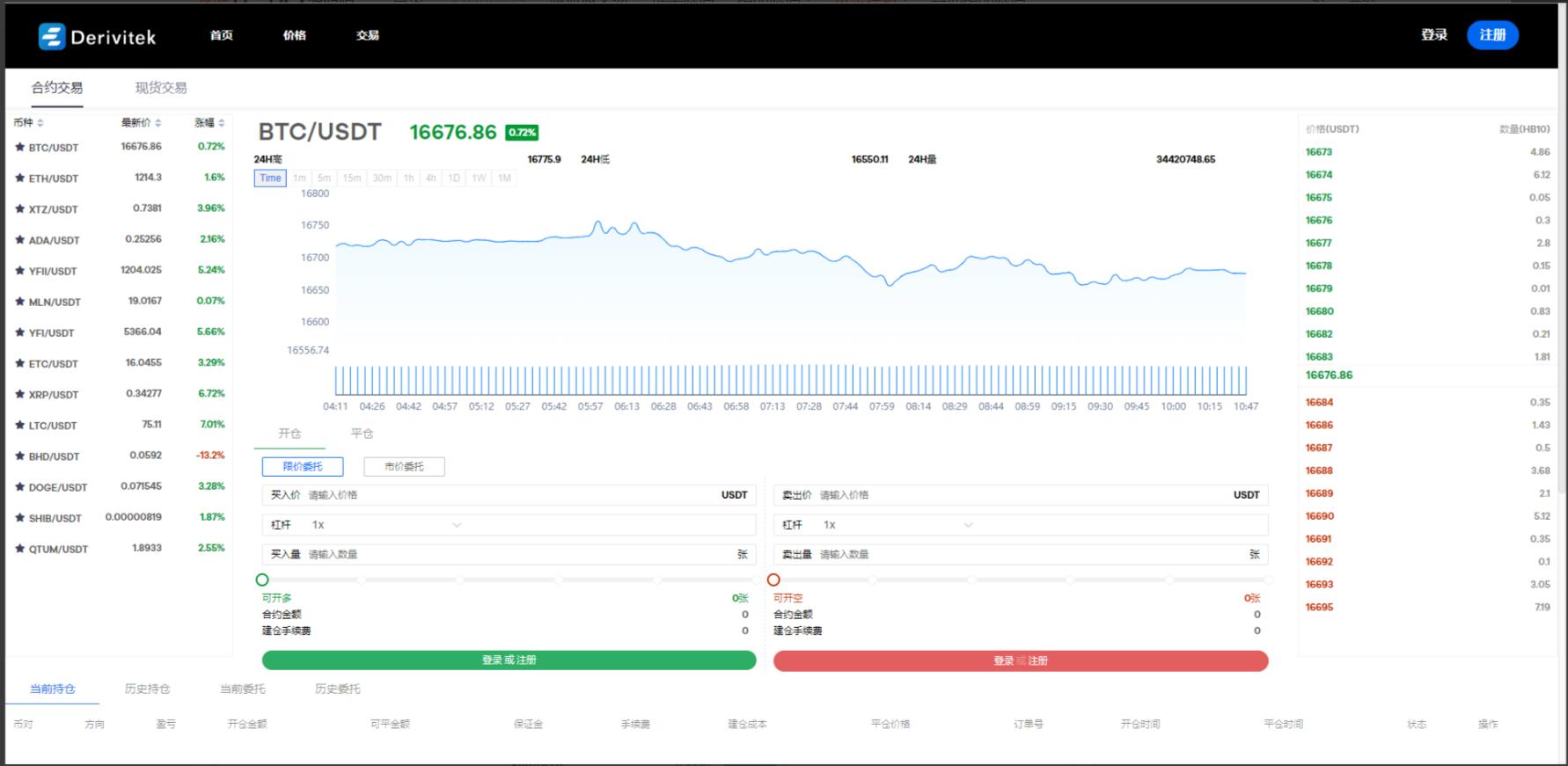Click the green buy amount slider handle
This screenshot has height=766, width=1568.
coord(262,580)
